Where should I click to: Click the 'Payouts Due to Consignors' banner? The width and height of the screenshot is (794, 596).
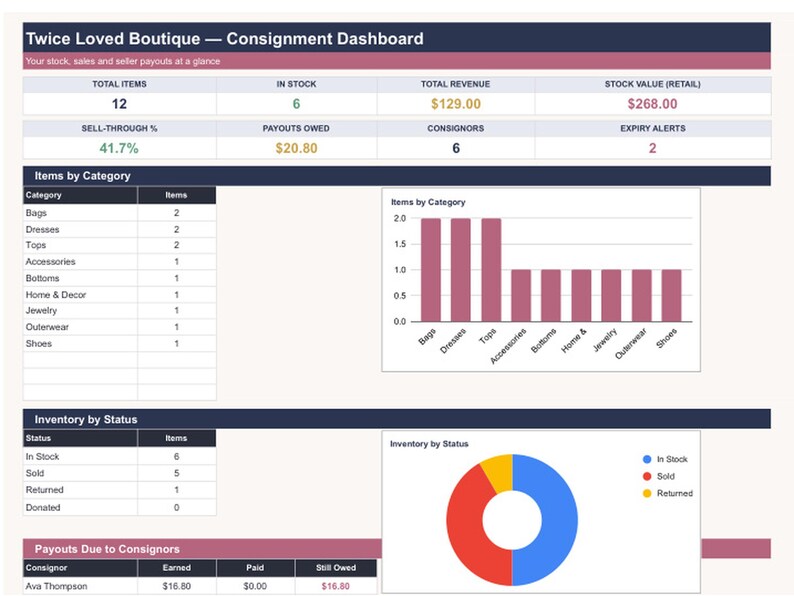[202, 549]
